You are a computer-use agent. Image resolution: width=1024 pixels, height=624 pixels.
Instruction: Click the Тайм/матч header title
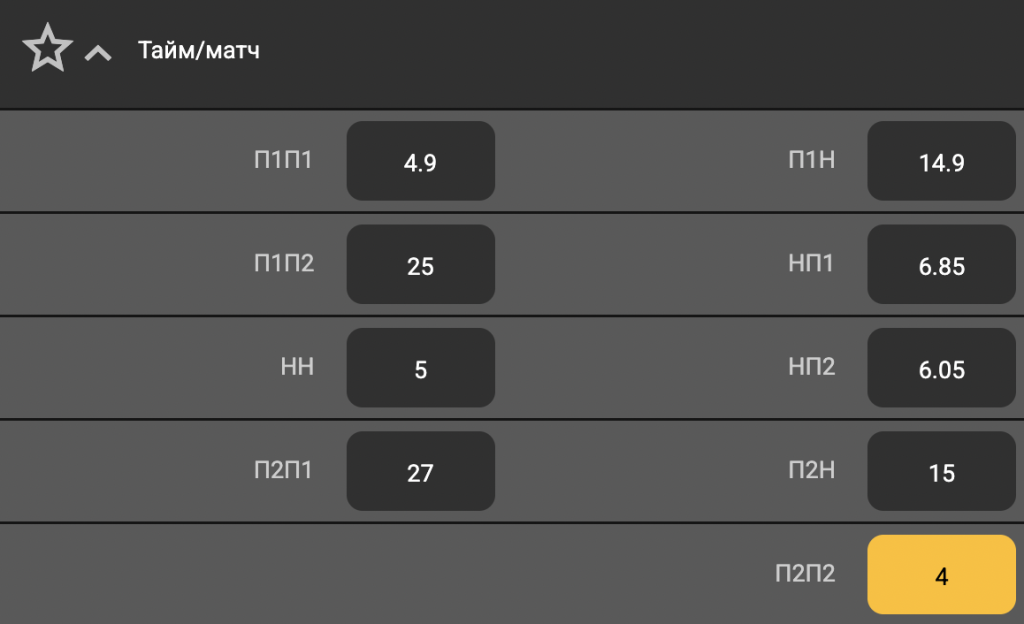(197, 50)
